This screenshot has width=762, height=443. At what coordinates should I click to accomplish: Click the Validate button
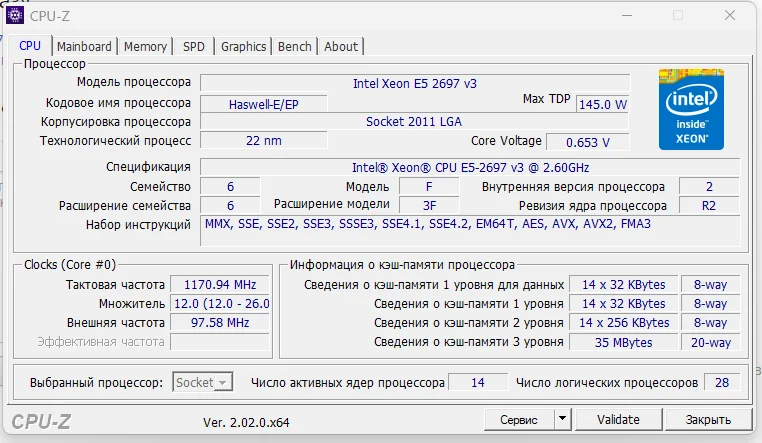pos(618,419)
